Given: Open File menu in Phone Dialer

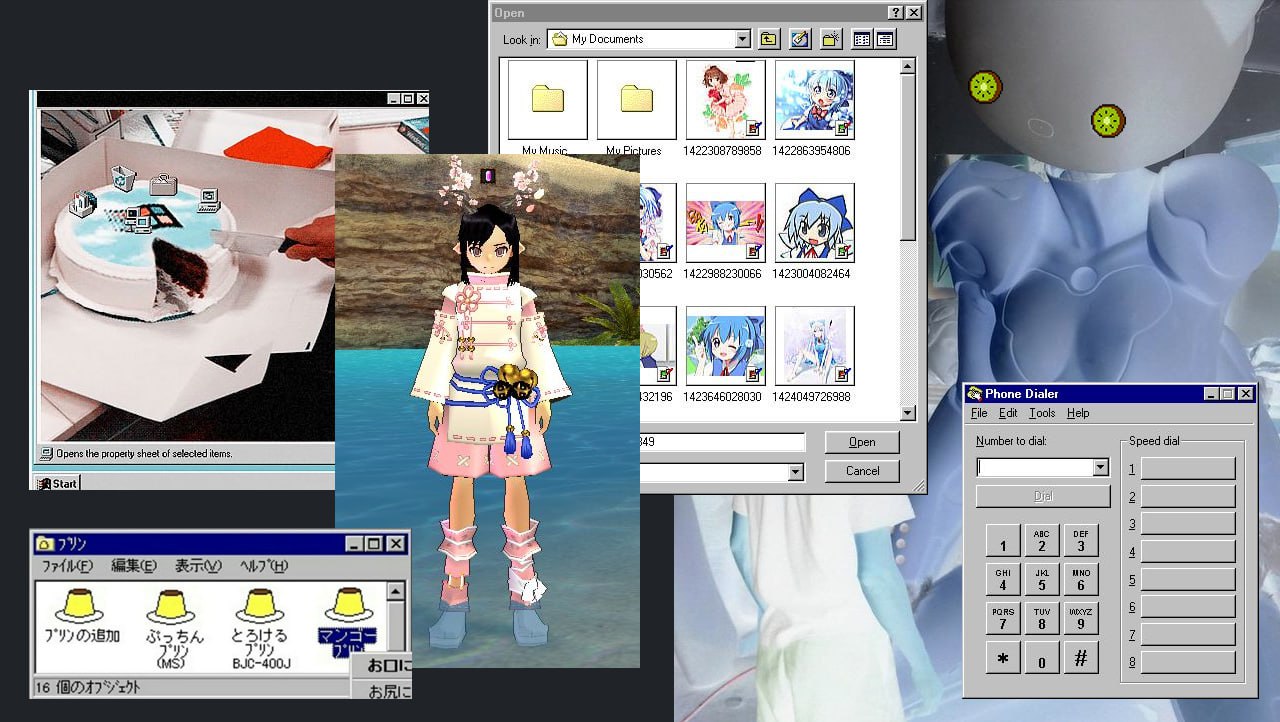Looking at the screenshot, I should [979, 413].
